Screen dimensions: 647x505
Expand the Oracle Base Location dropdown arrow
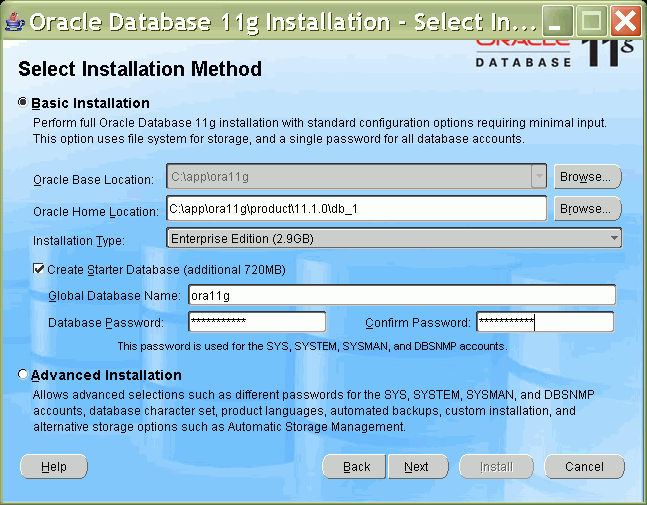(x=539, y=178)
